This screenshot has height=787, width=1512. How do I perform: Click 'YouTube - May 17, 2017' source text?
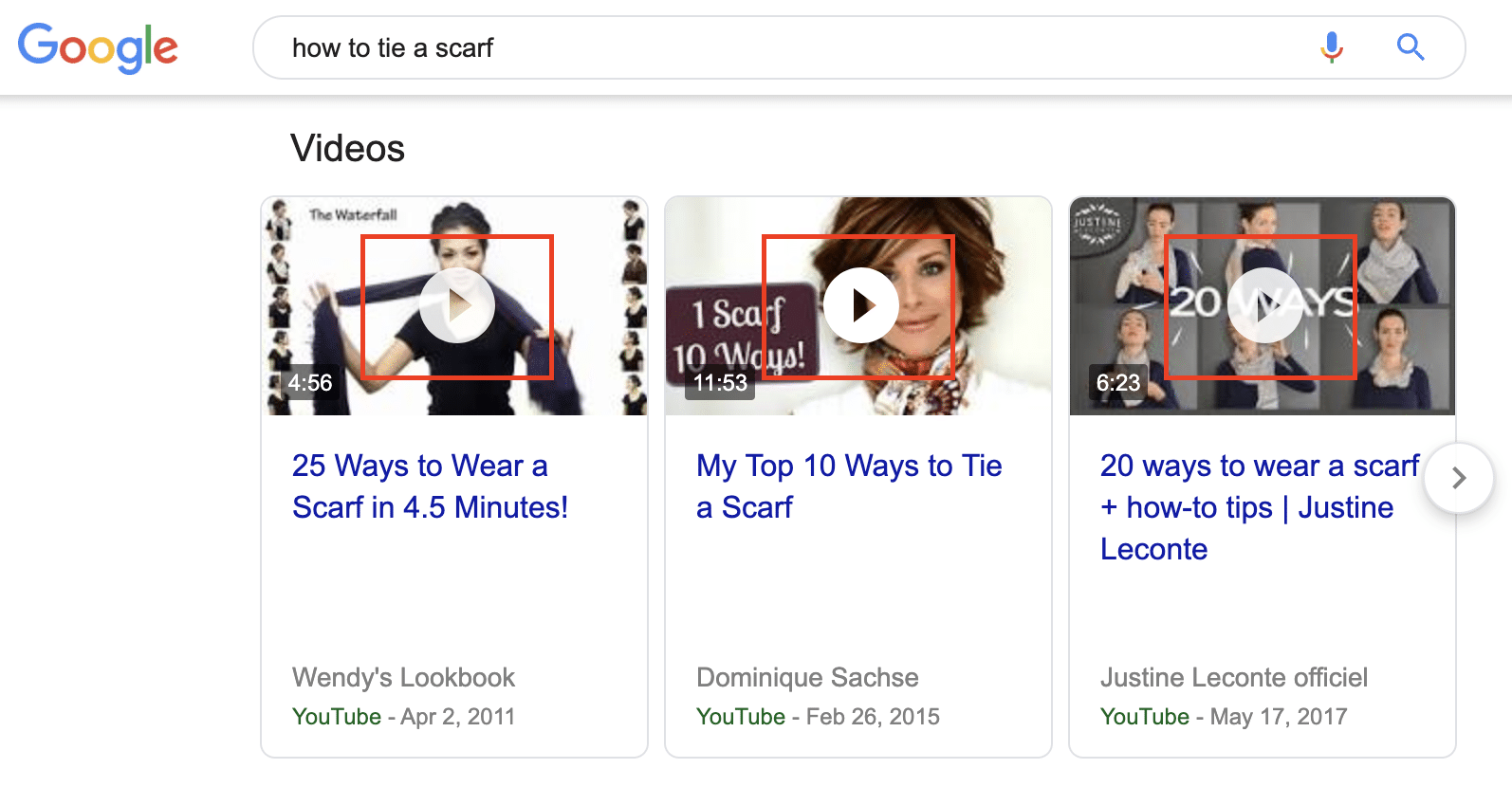[x=1224, y=717]
